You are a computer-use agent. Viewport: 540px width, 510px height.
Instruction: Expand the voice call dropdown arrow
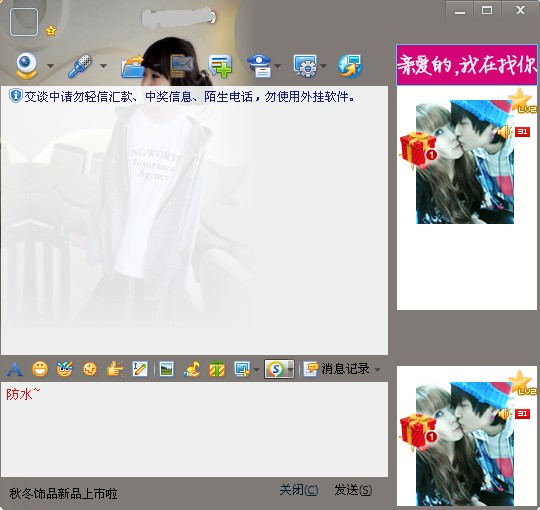104,66
